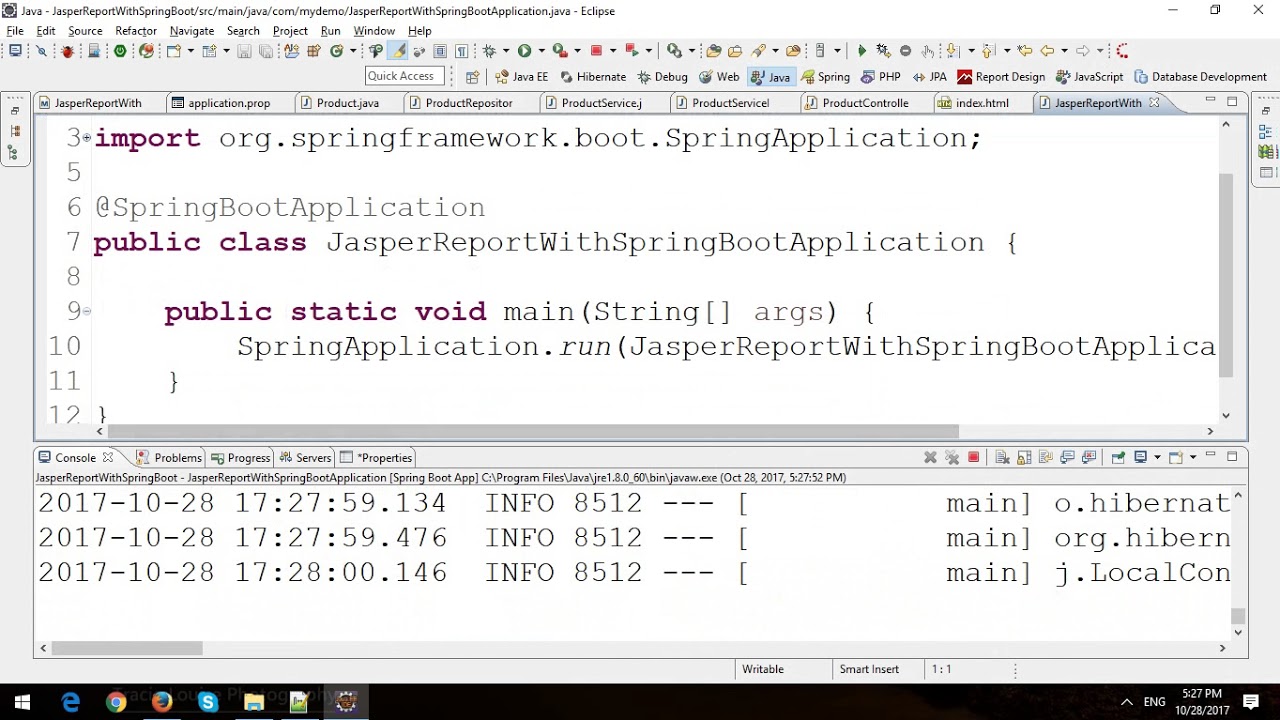Click the Save icon in the toolbar
This screenshot has height=720, width=1280.
point(244,50)
